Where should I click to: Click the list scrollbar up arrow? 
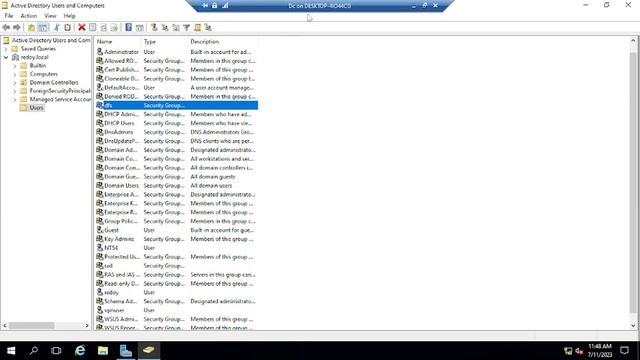point(633,40)
